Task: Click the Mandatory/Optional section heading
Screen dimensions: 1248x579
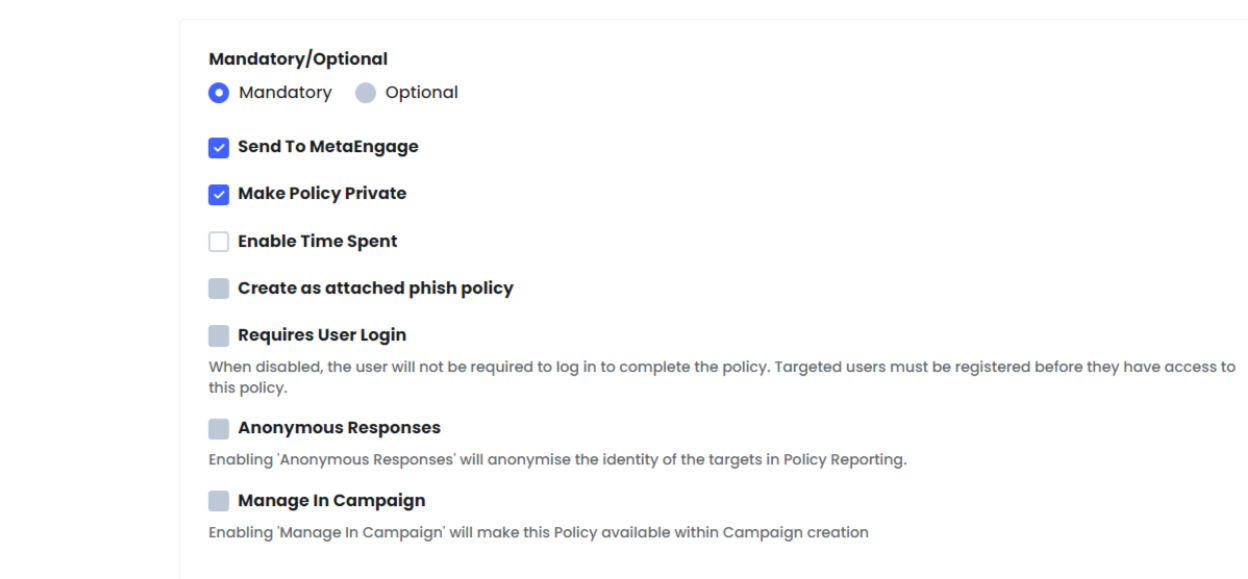Action: point(298,59)
